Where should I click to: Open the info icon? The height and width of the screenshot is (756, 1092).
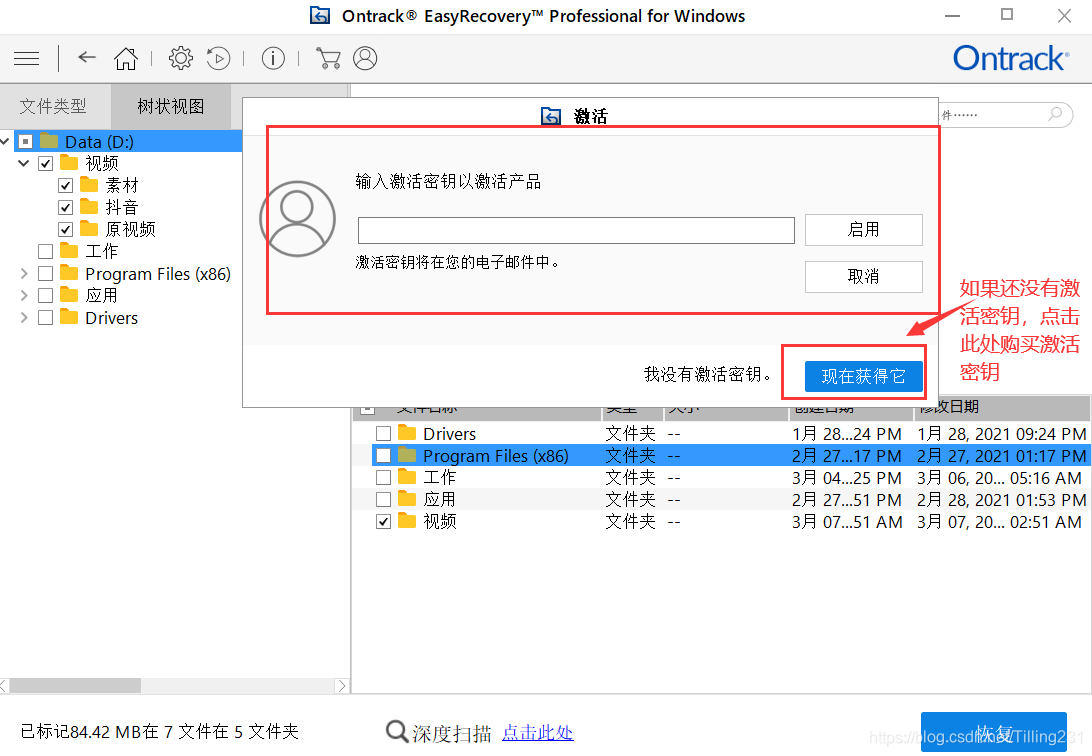click(273, 58)
